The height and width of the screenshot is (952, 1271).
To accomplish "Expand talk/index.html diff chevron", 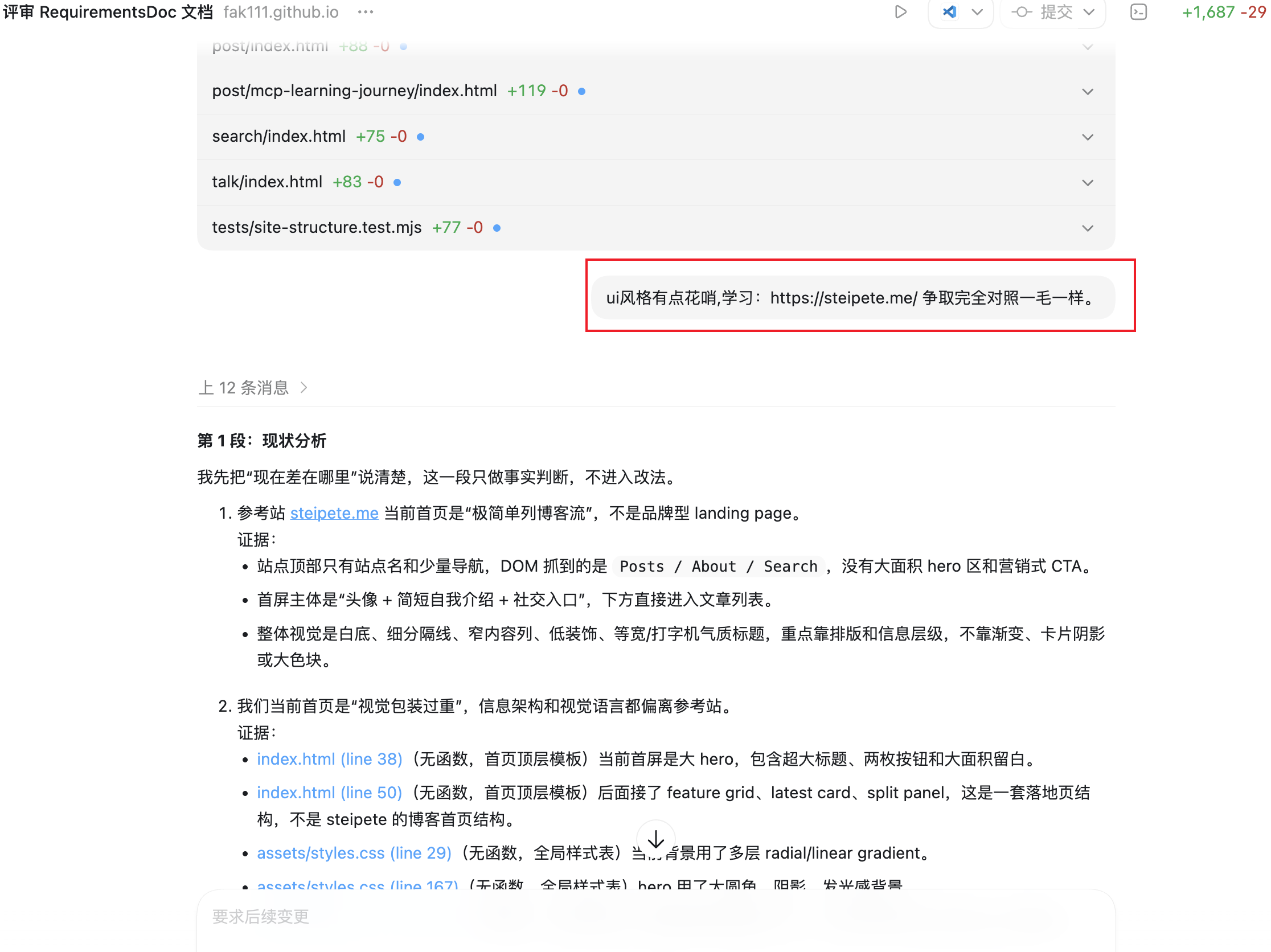I will click(1087, 183).
